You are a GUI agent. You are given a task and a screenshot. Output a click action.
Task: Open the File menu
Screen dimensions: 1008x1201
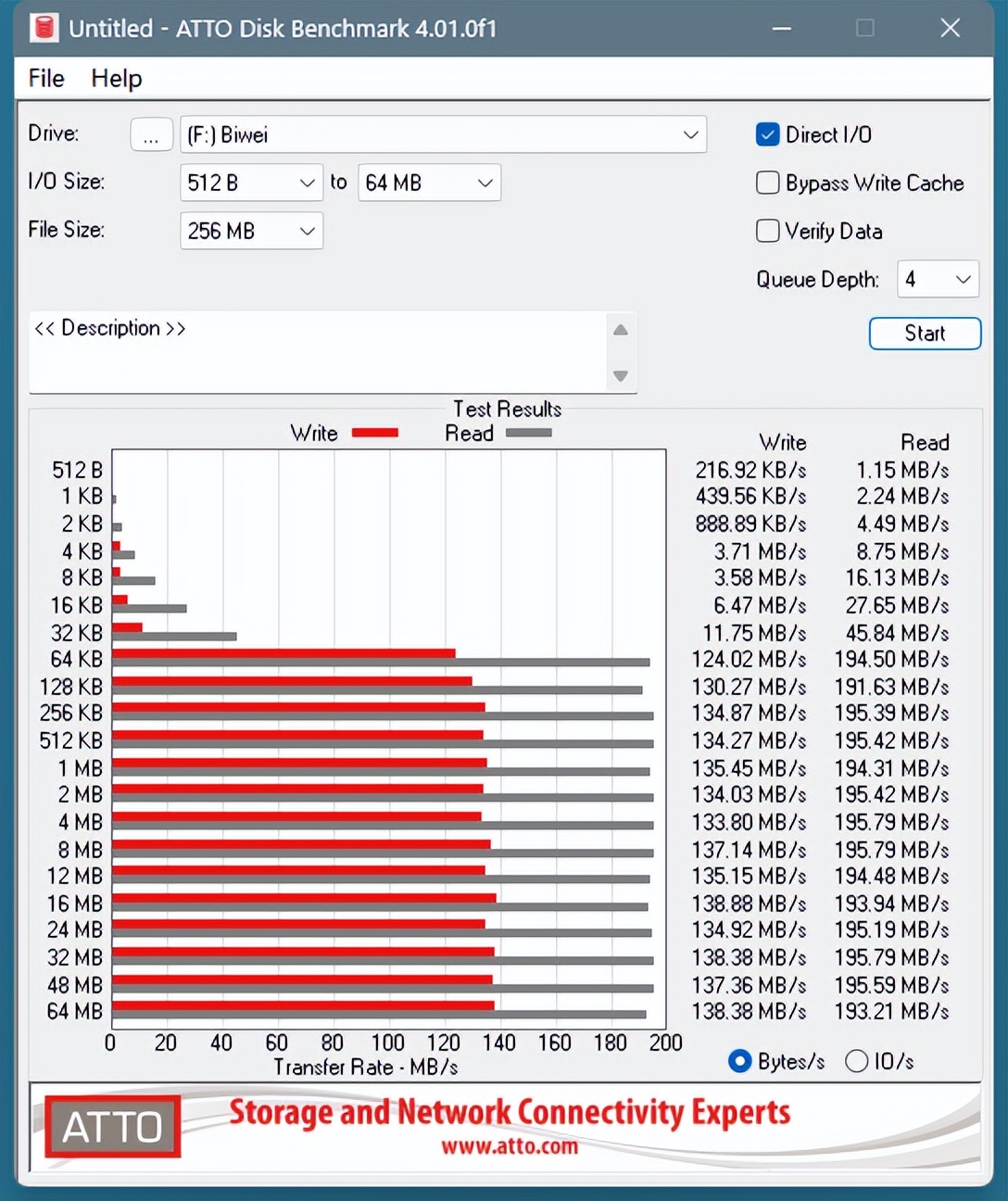click(x=46, y=78)
